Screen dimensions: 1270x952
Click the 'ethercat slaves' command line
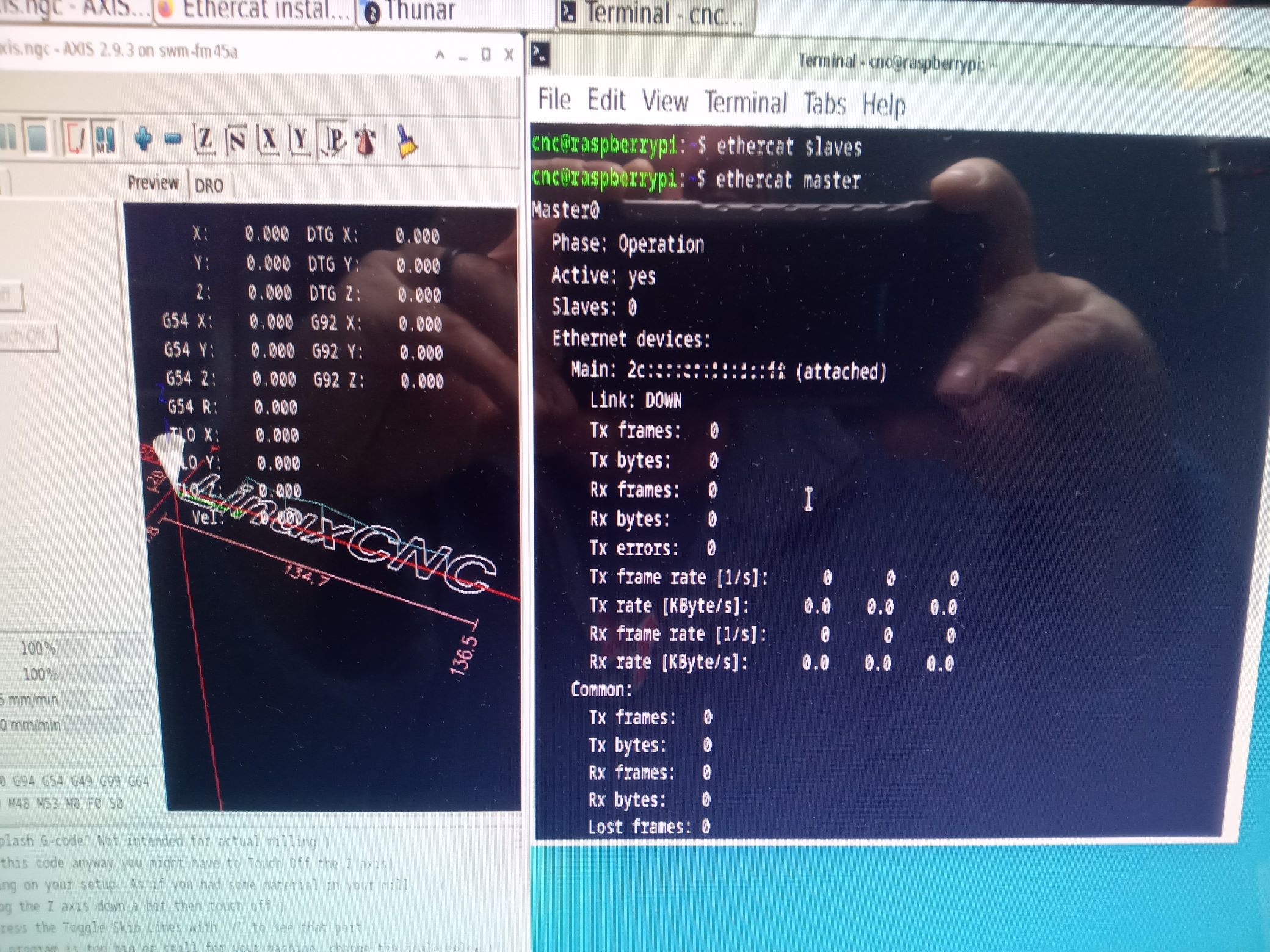(696, 146)
